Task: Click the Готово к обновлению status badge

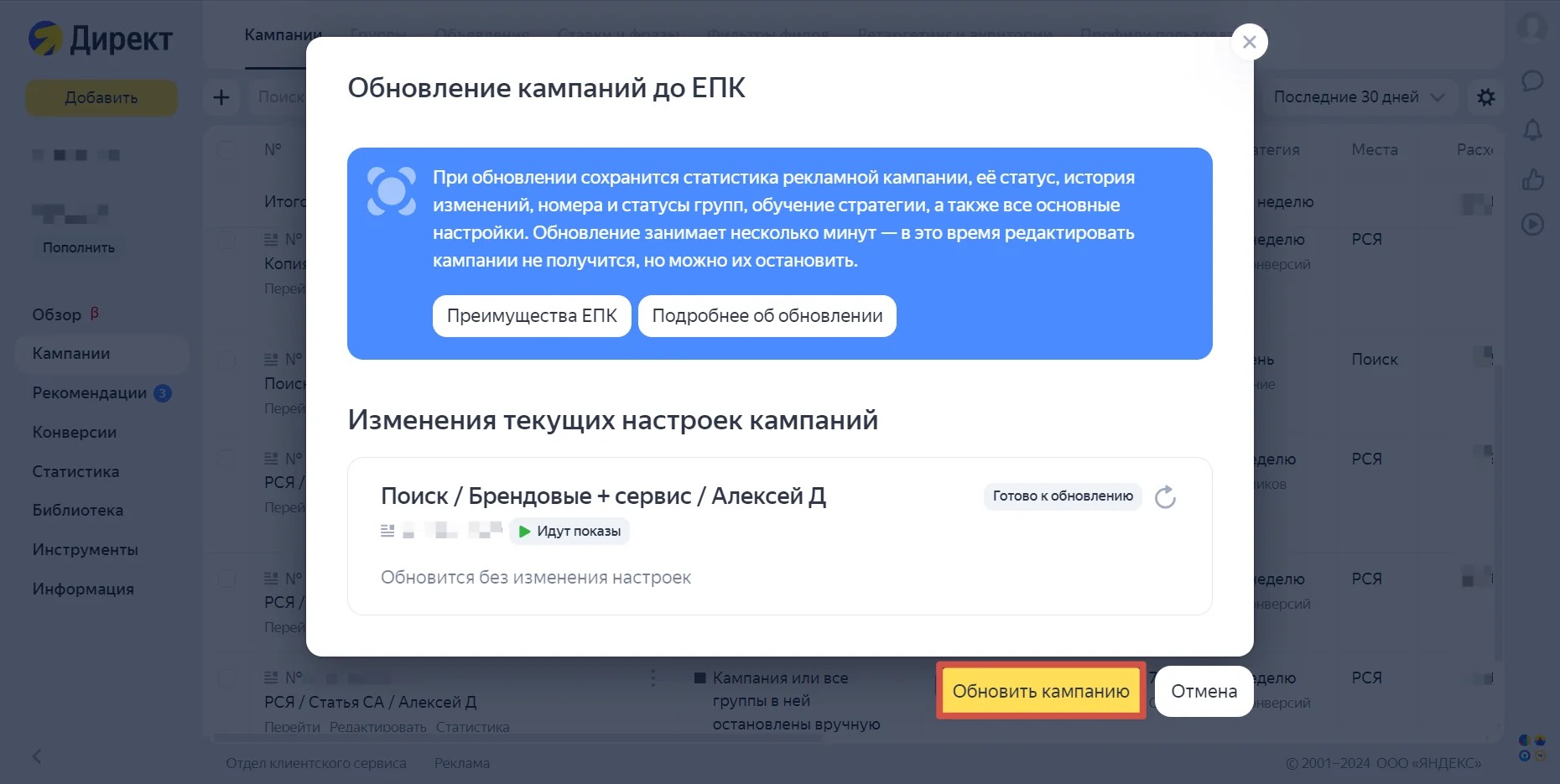Action: point(1063,496)
